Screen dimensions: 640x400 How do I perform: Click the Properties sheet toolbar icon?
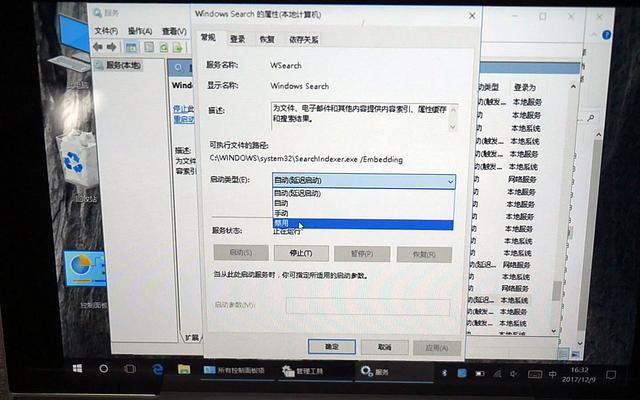149,47
